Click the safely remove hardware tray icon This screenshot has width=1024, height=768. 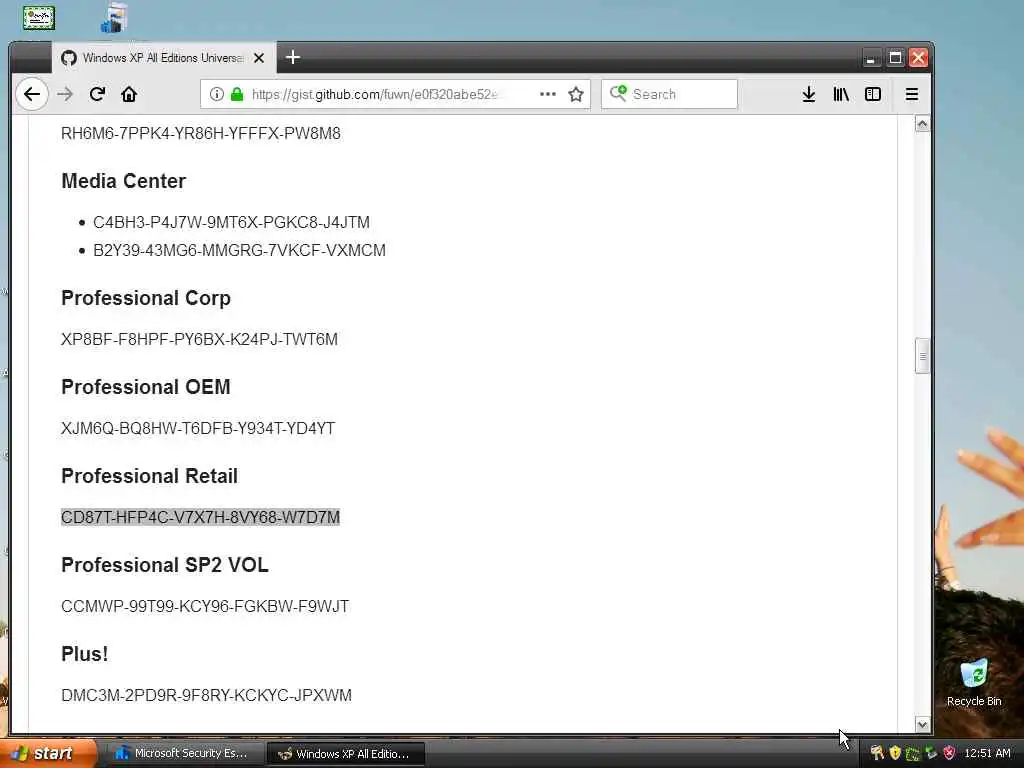tap(931, 754)
